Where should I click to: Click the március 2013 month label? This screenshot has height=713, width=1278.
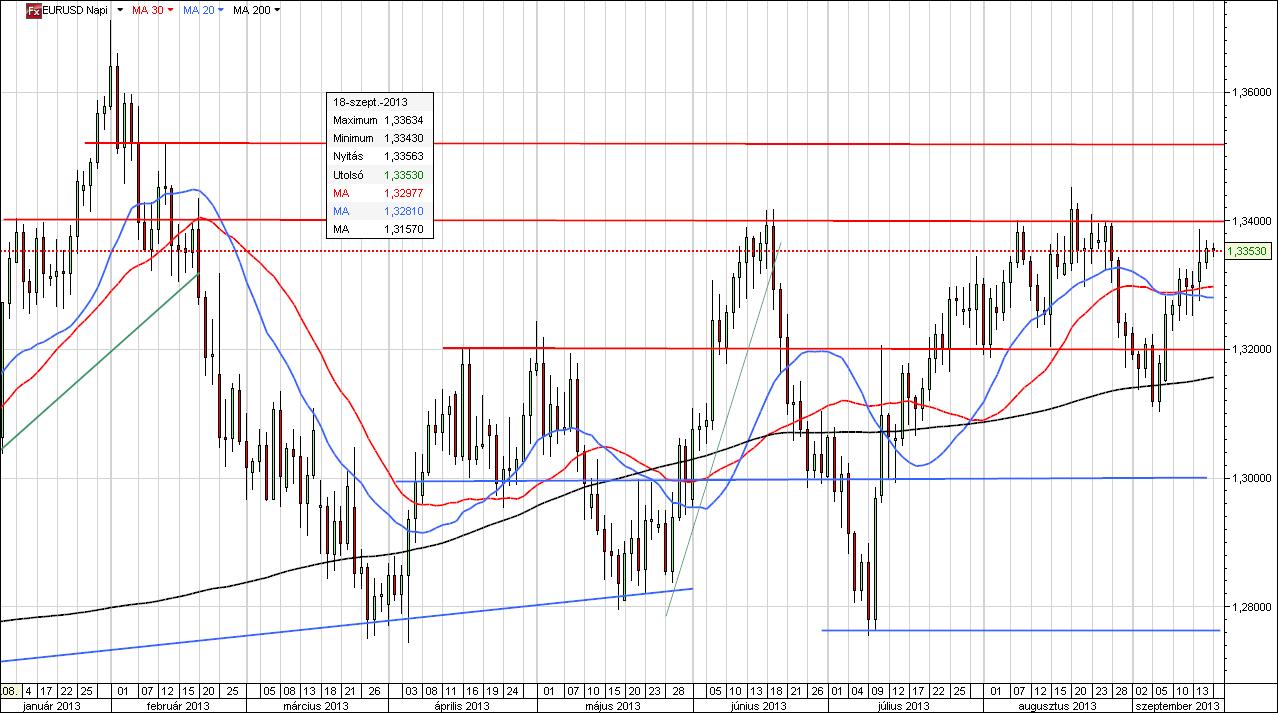318,705
